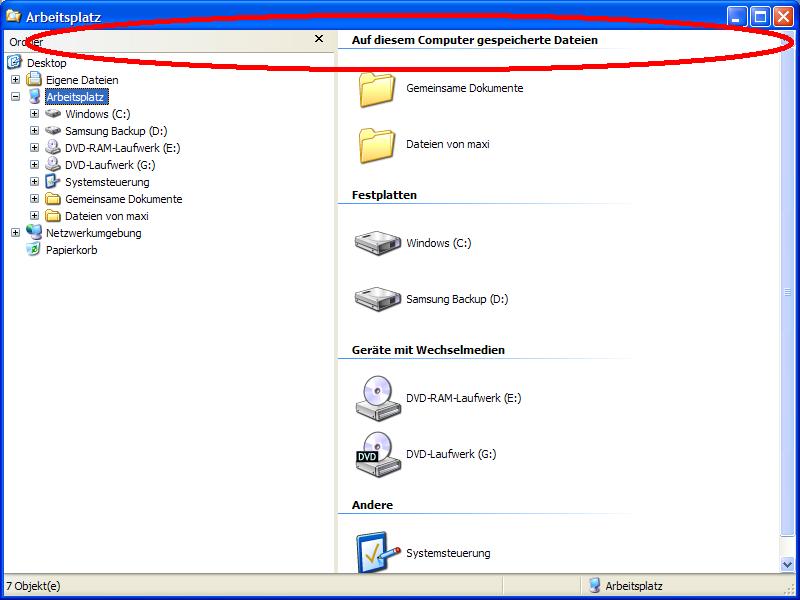
Task: Click Papierkorb recycle bin icon
Action: tap(34, 249)
